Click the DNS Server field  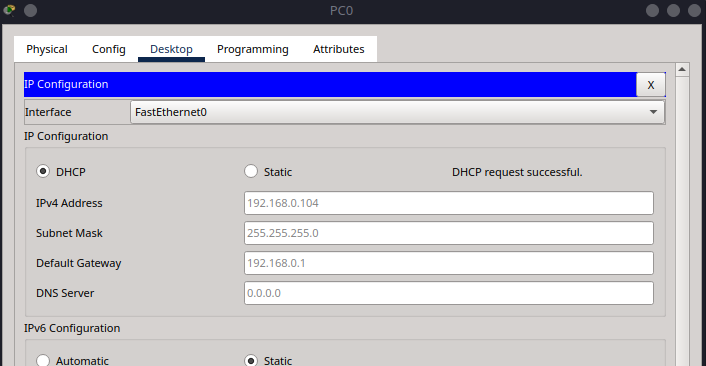pyautogui.click(x=448, y=293)
